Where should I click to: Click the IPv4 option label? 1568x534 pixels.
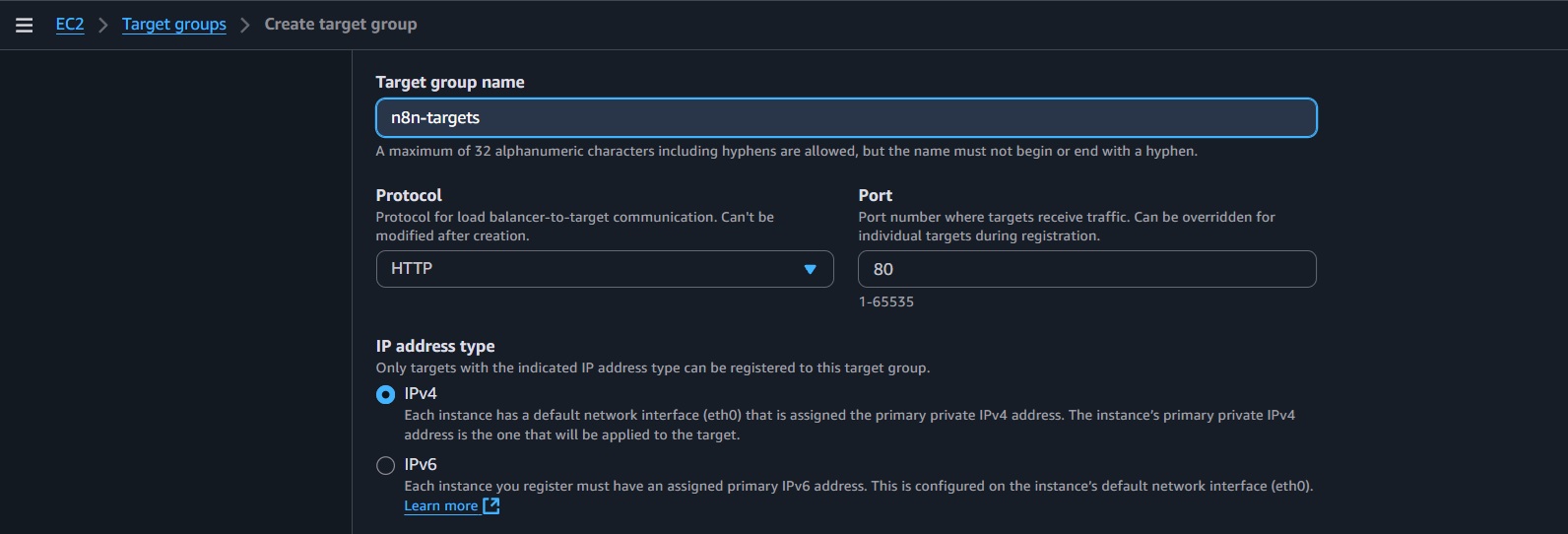[421, 393]
